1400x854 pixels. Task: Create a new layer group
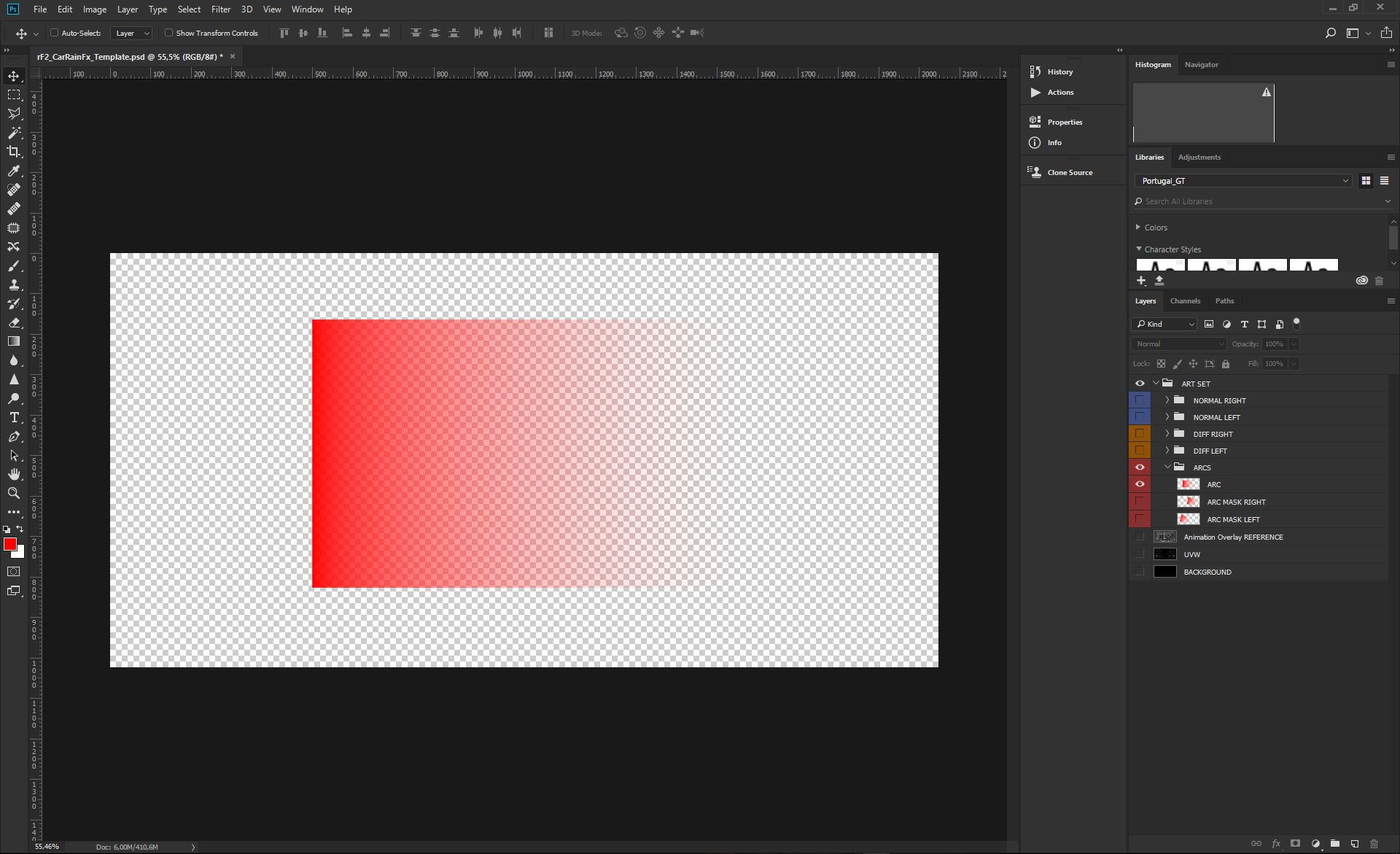(1335, 844)
